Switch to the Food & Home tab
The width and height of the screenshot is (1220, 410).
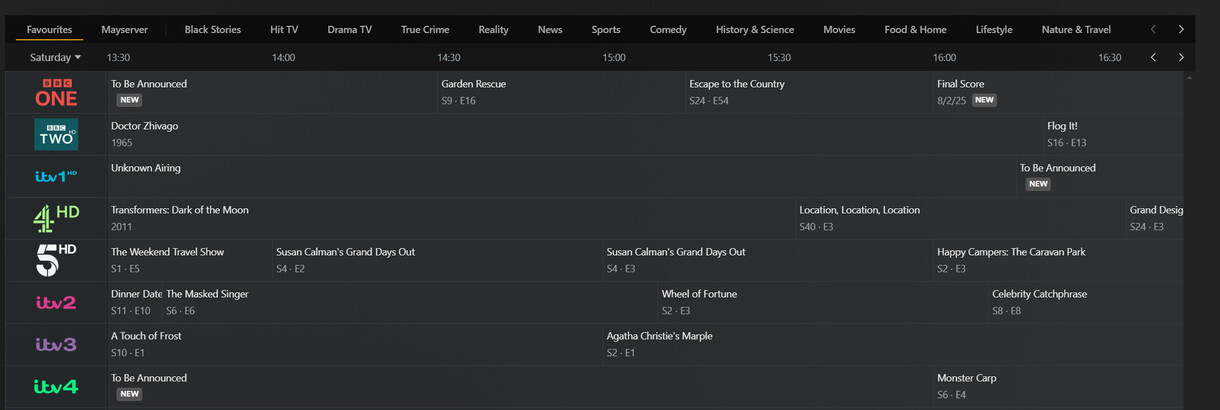click(915, 29)
